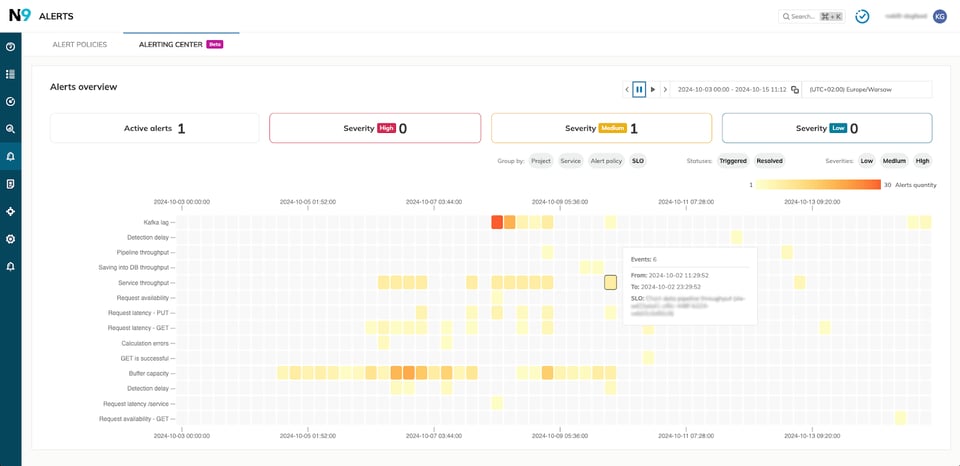960x466 pixels.
Task: Toggle the Medium severity filter chip
Action: [894, 161]
